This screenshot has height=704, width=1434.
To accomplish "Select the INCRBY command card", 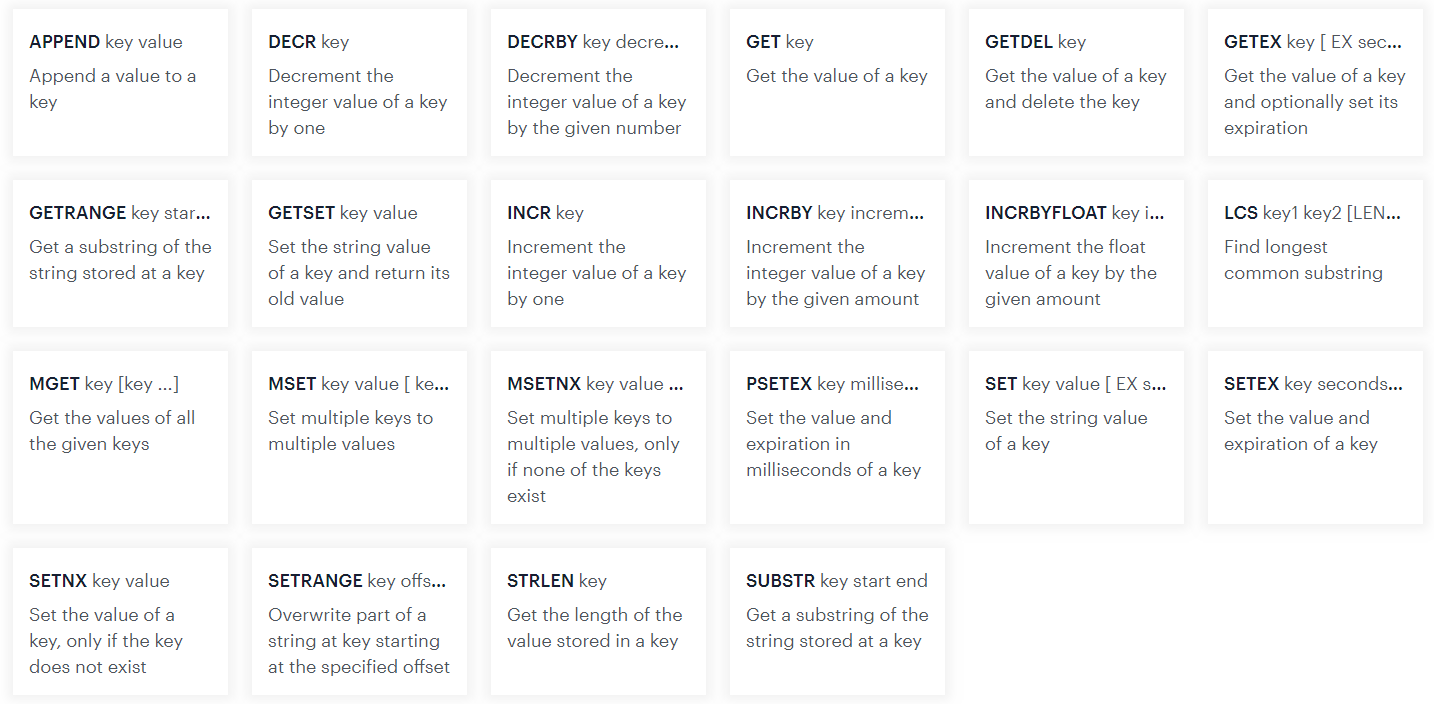I will pyautogui.click(x=837, y=253).
